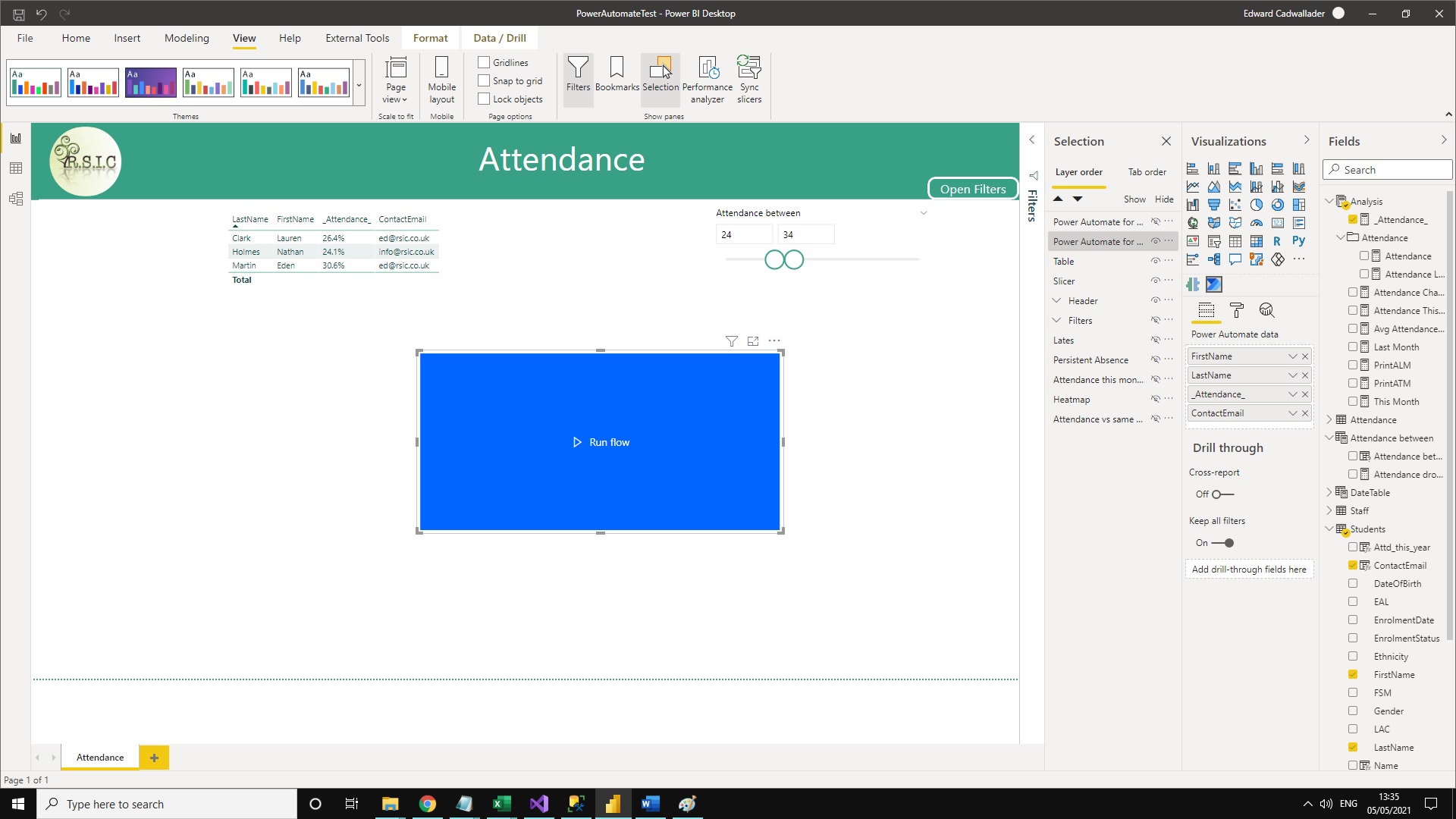
Task: Expand the themes gallery dropdown
Action: pyautogui.click(x=359, y=85)
